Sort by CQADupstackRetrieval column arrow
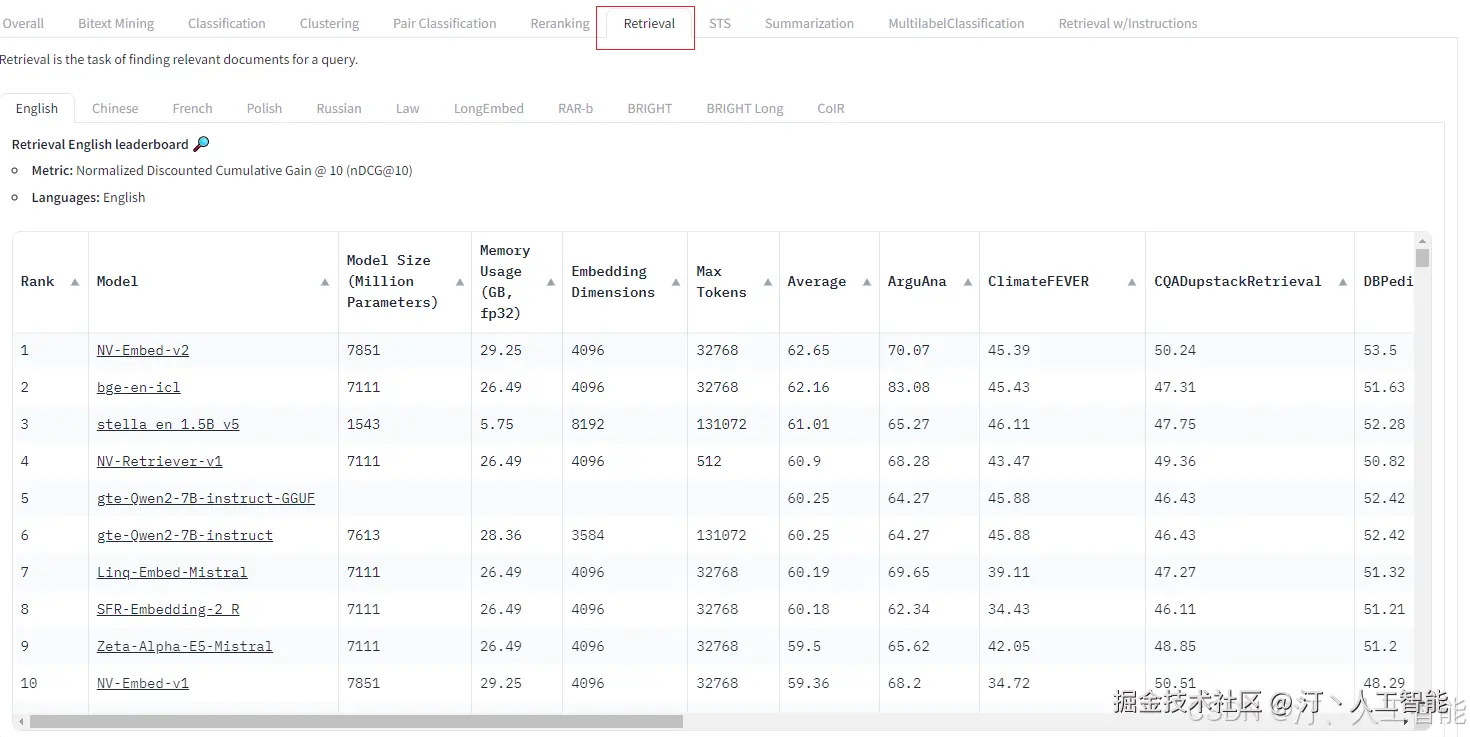Viewport: 1470px width, 737px height. [x=1343, y=282]
